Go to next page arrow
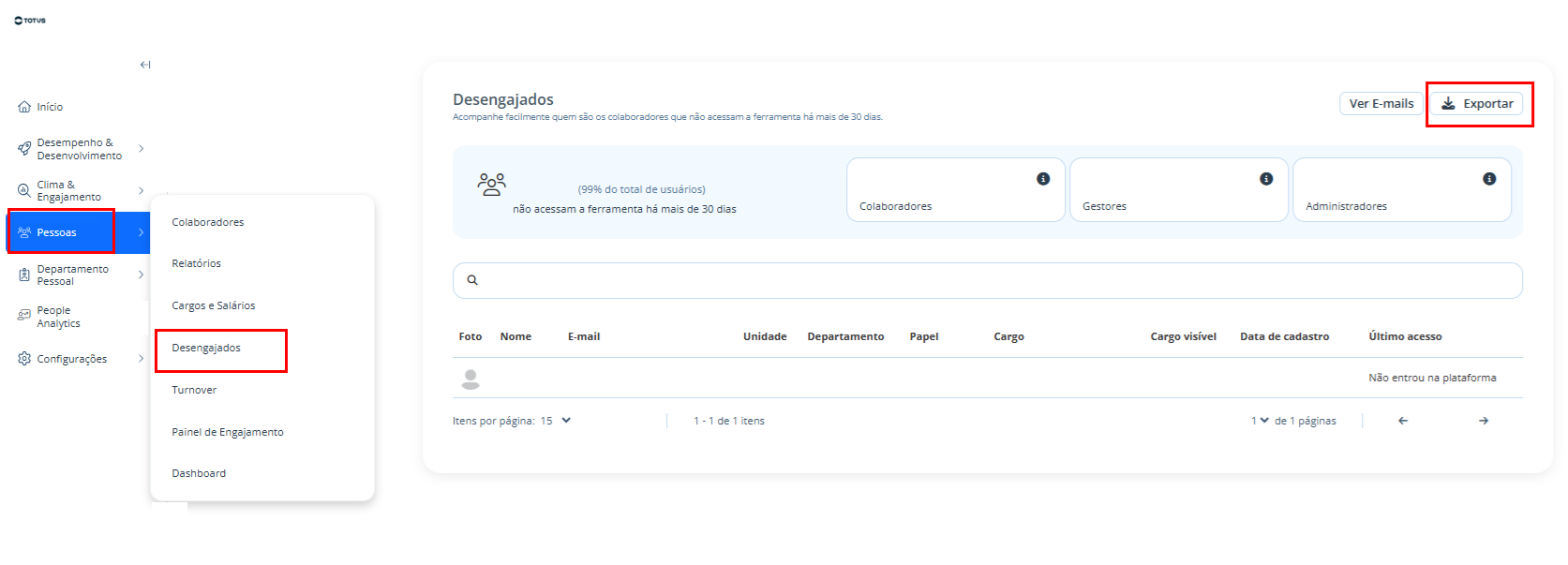1568x565 pixels. [1484, 421]
